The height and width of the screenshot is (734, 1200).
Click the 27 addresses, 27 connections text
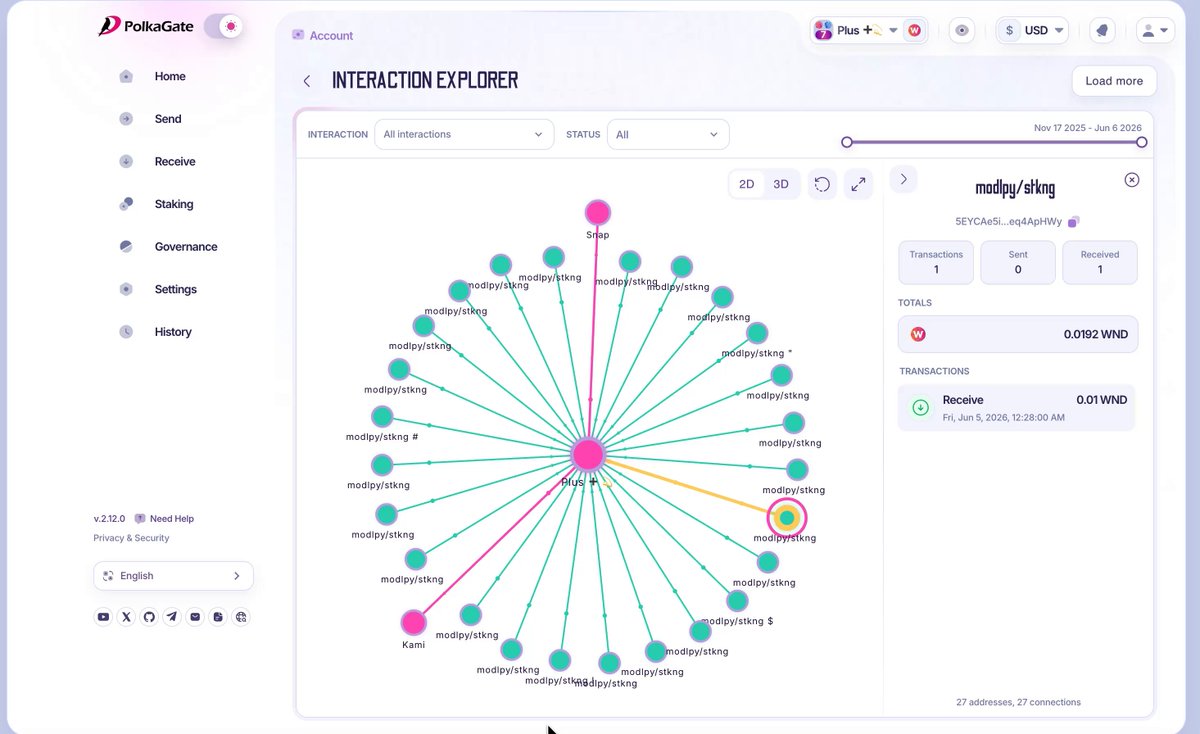tap(1018, 702)
